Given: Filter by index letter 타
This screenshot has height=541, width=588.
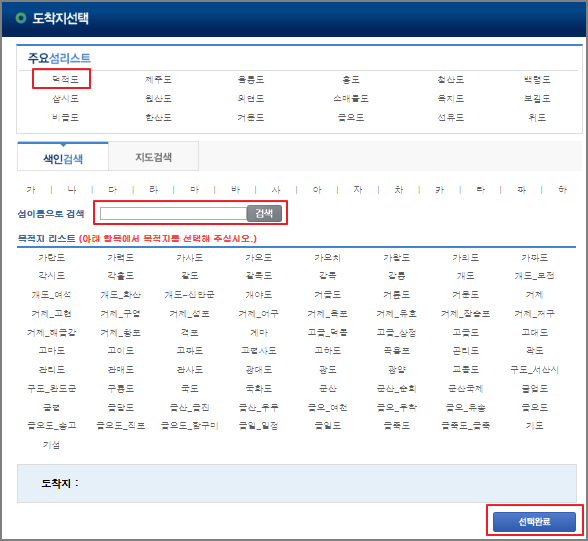Looking at the screenshot, I should point(480,190).
